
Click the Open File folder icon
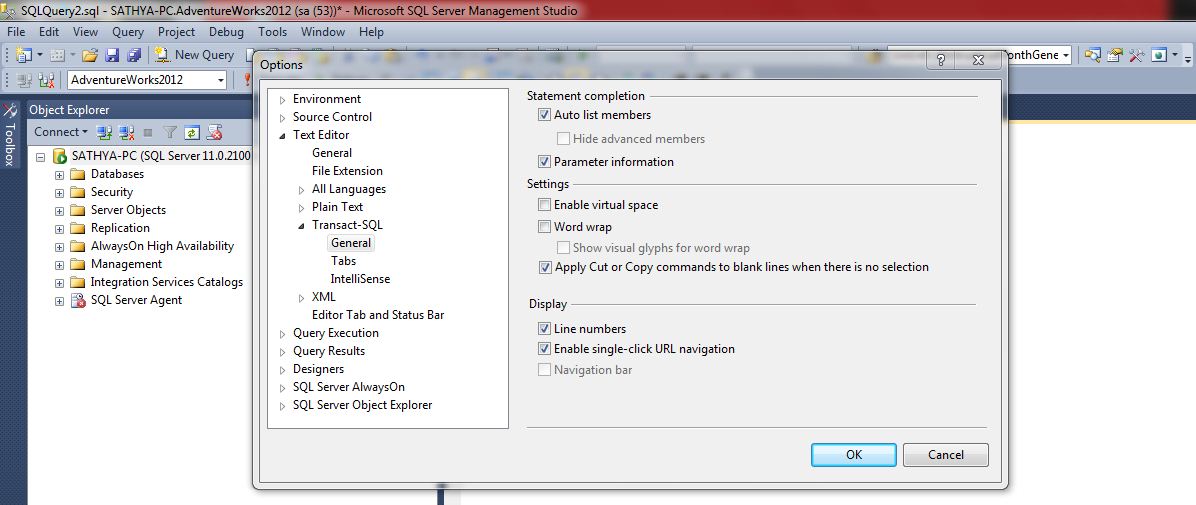(x=90, y=55)
